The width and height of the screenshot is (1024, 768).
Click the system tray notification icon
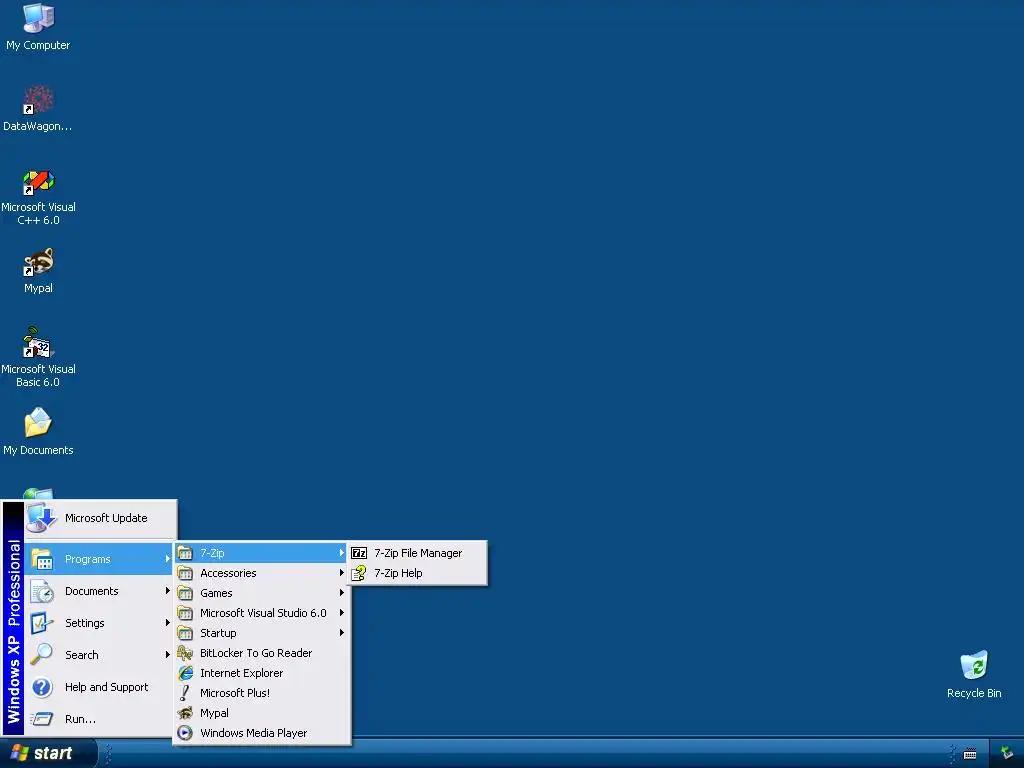click(1007, 753)
